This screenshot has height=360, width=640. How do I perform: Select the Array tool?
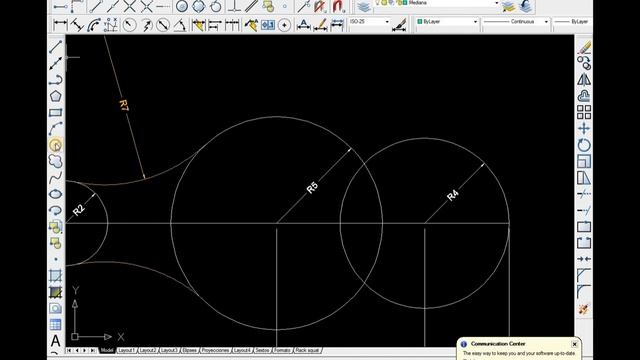[584, 112]
